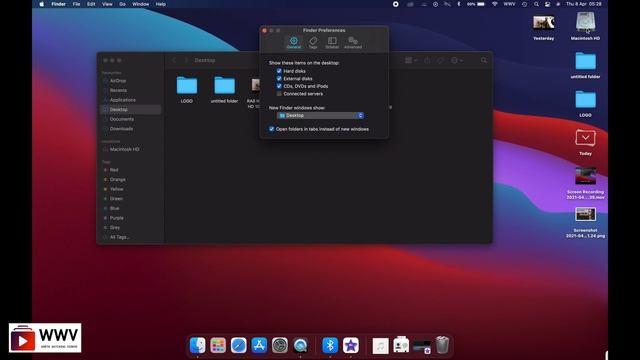640x360 pixels.
Task: Select the Grey tag in sidebar
Action: (x=131, y=227)
